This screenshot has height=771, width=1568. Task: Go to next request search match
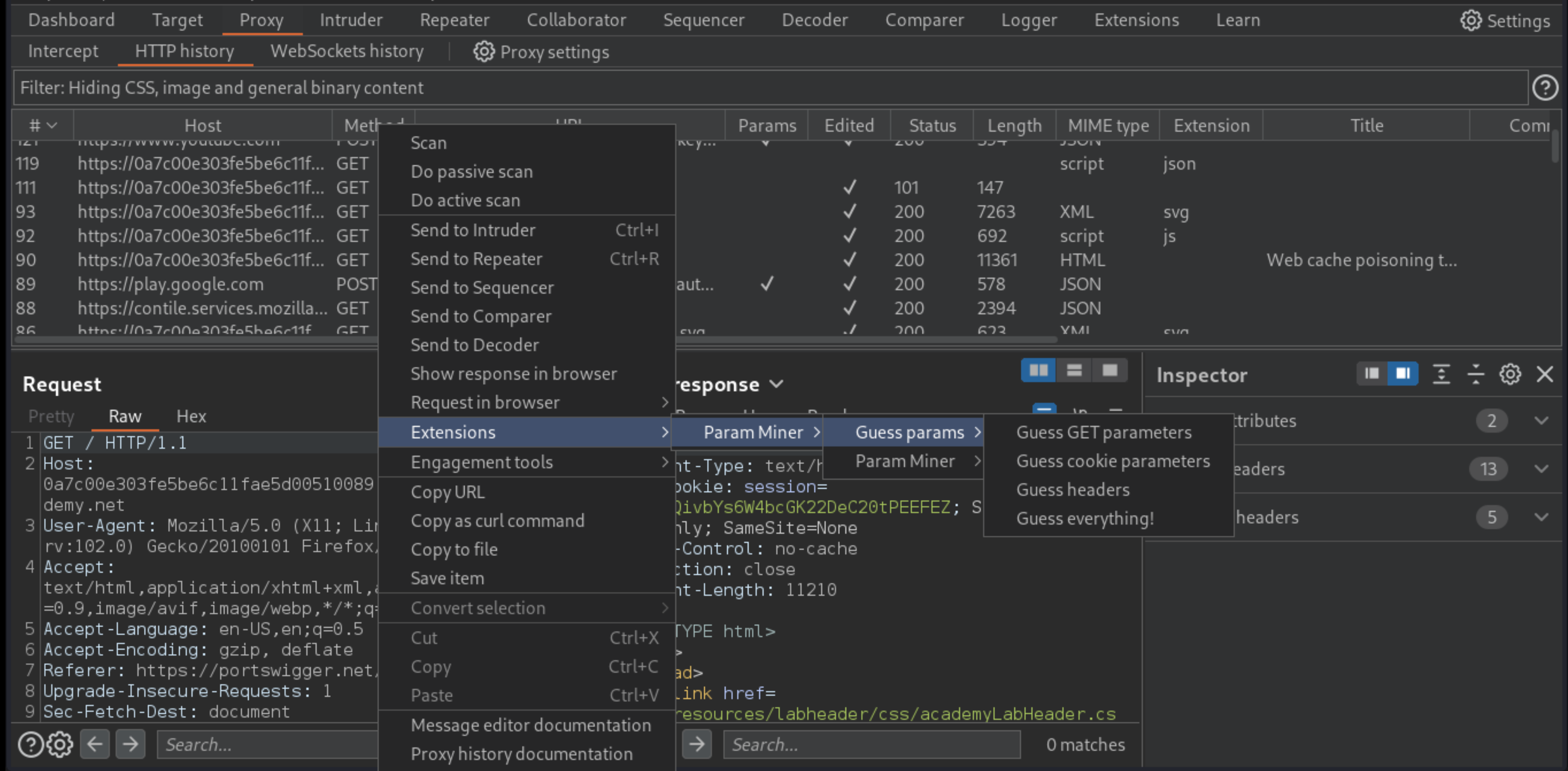pyautogui.click(x=130, y=744)
